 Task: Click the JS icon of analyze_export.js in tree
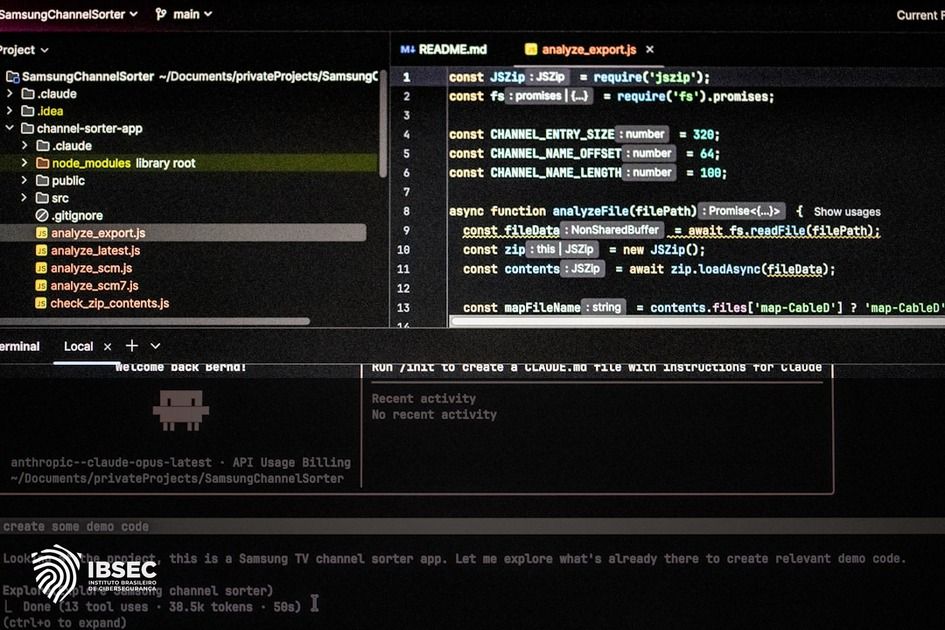coord(41,233)
